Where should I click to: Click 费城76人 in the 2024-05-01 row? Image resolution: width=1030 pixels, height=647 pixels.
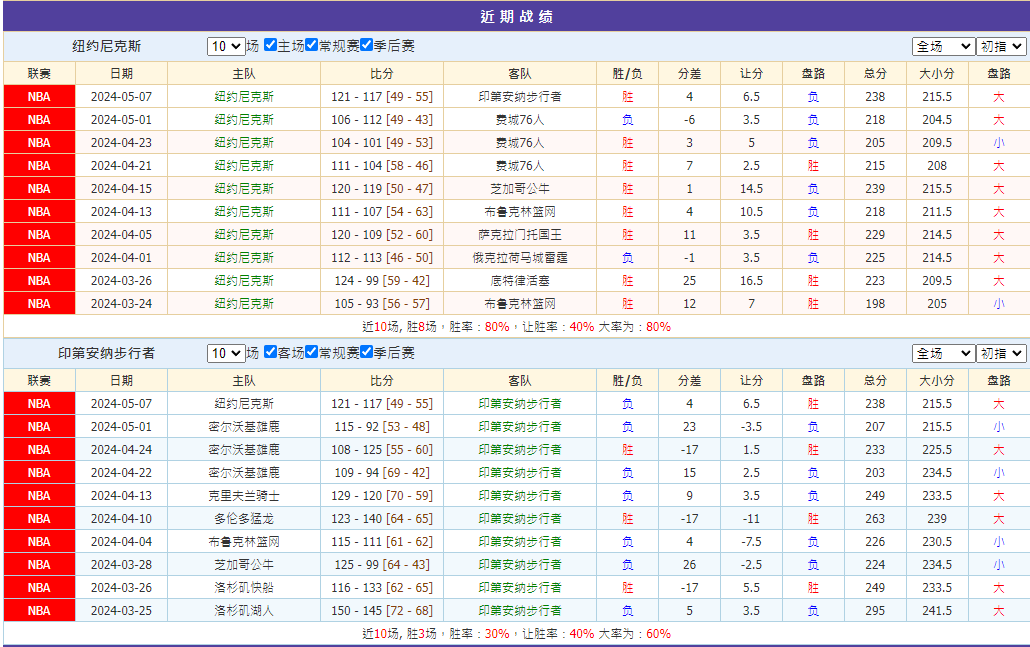tap(520, 120)
